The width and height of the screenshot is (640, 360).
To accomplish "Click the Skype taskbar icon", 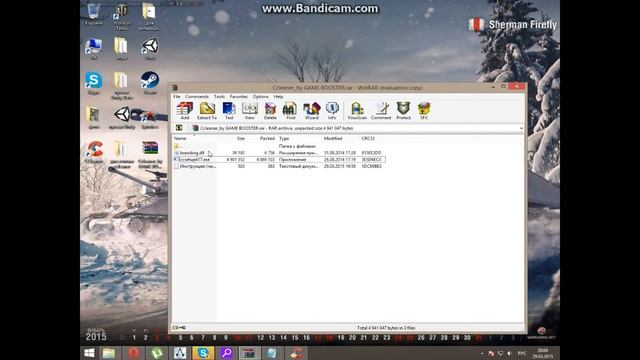I will pos(203,353).
